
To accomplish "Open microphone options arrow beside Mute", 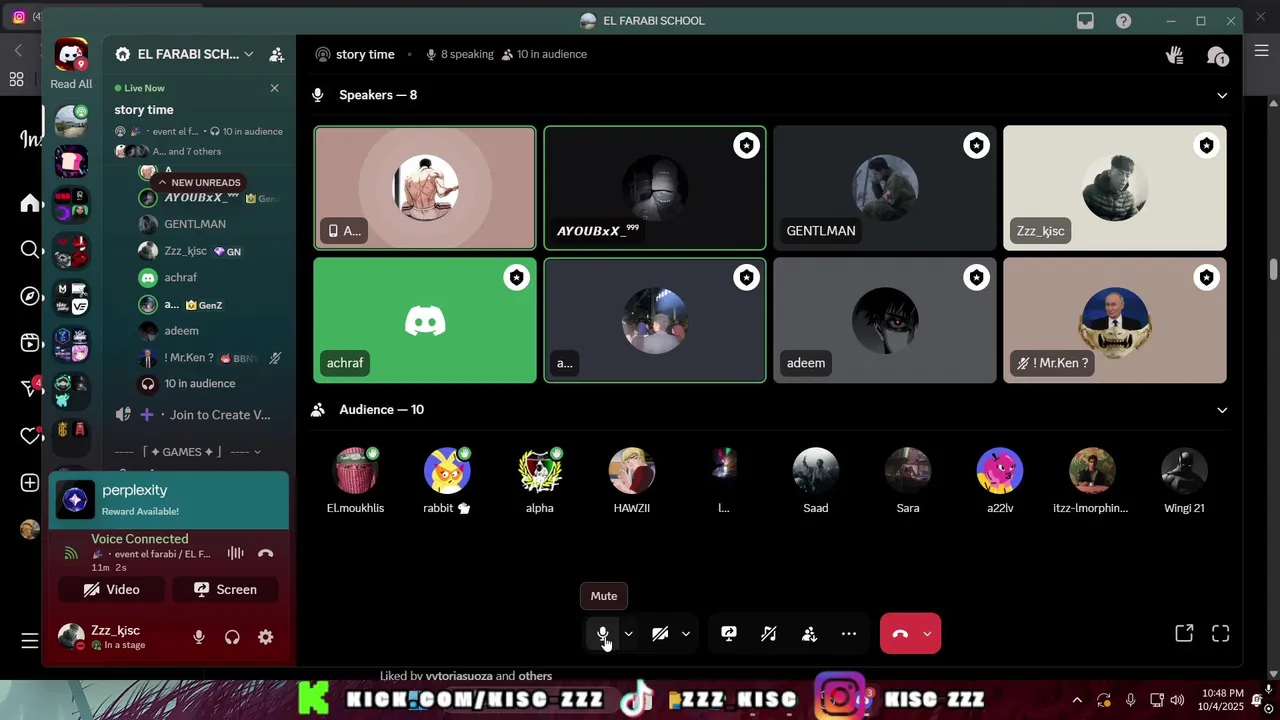I will [x=628, y=634].
